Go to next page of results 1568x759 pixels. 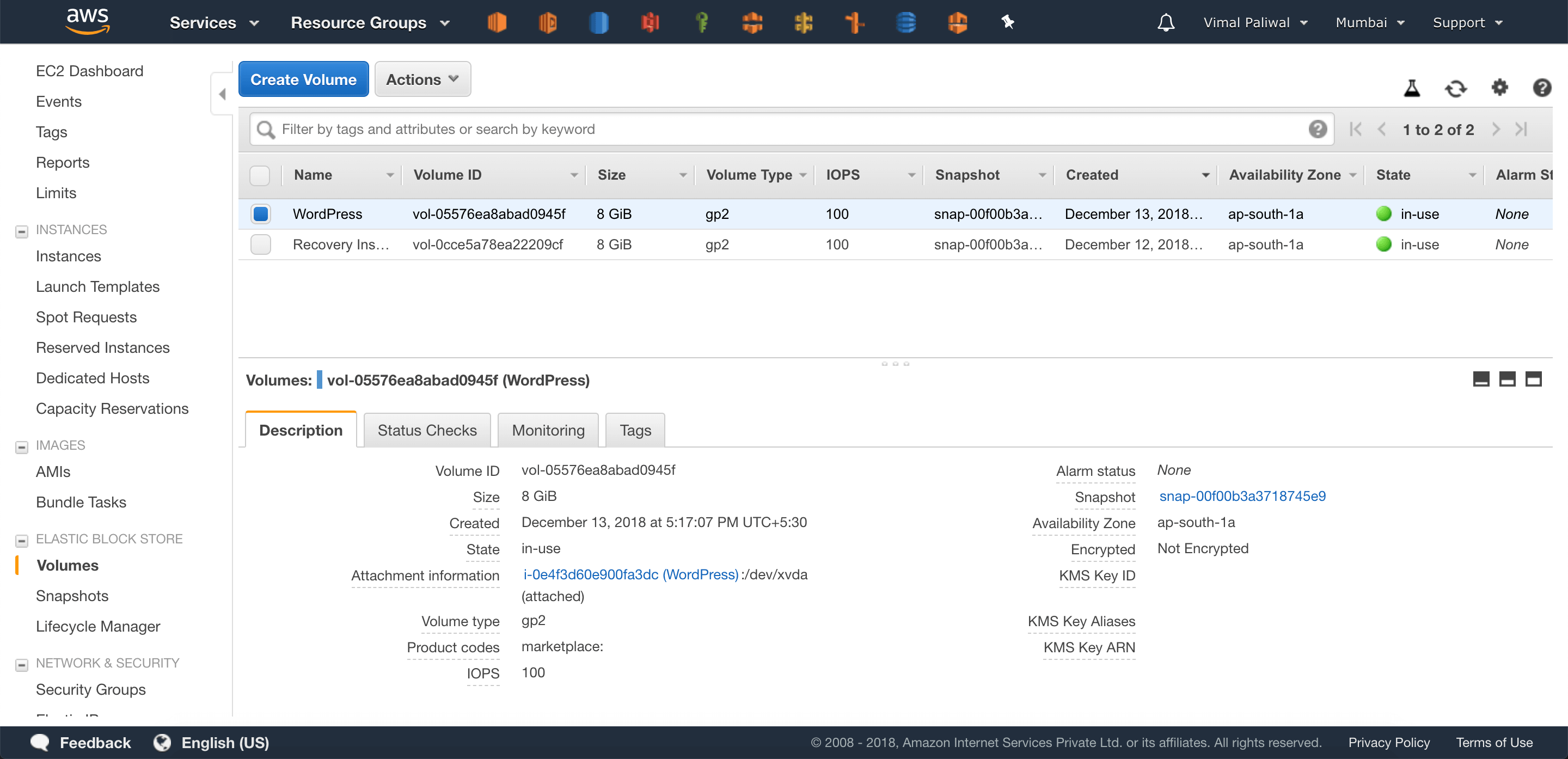[1496, 129]
